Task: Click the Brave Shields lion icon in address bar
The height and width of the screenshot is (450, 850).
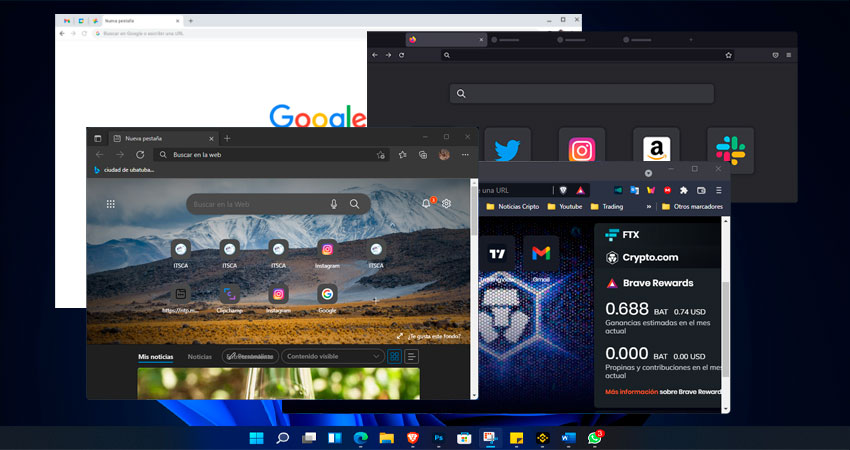Action: [563, 190]
